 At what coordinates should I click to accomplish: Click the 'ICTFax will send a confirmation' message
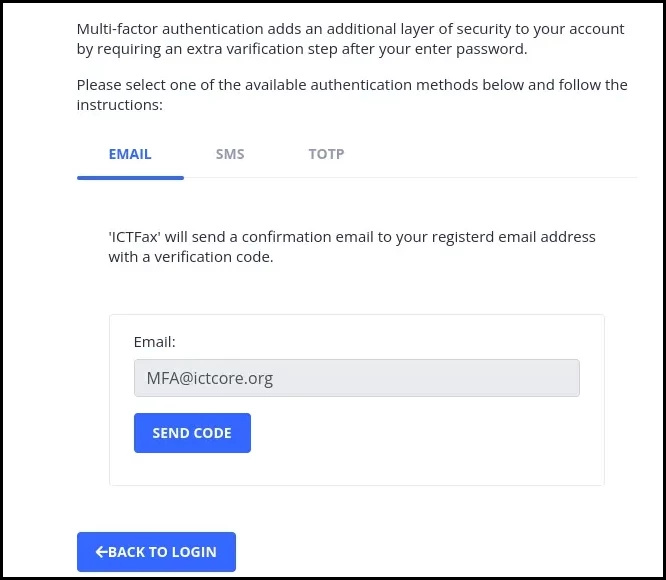[x=352, y=247]
